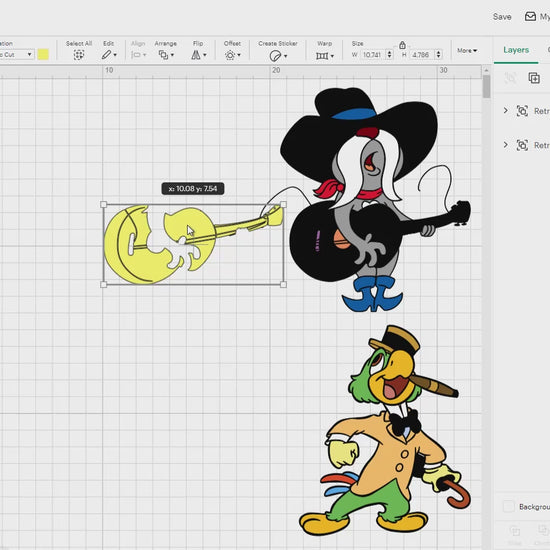Click the group icon in Layers panel
The image size is (550, 550).
[x=511, y=78]
